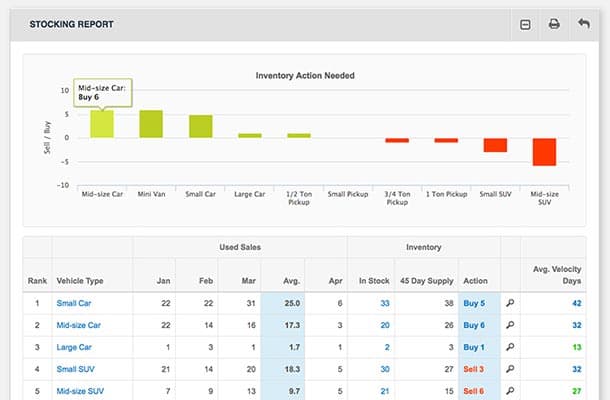Click the Small Pickup axis label
The image size is (610, 400).
click(x=348, y=194)
